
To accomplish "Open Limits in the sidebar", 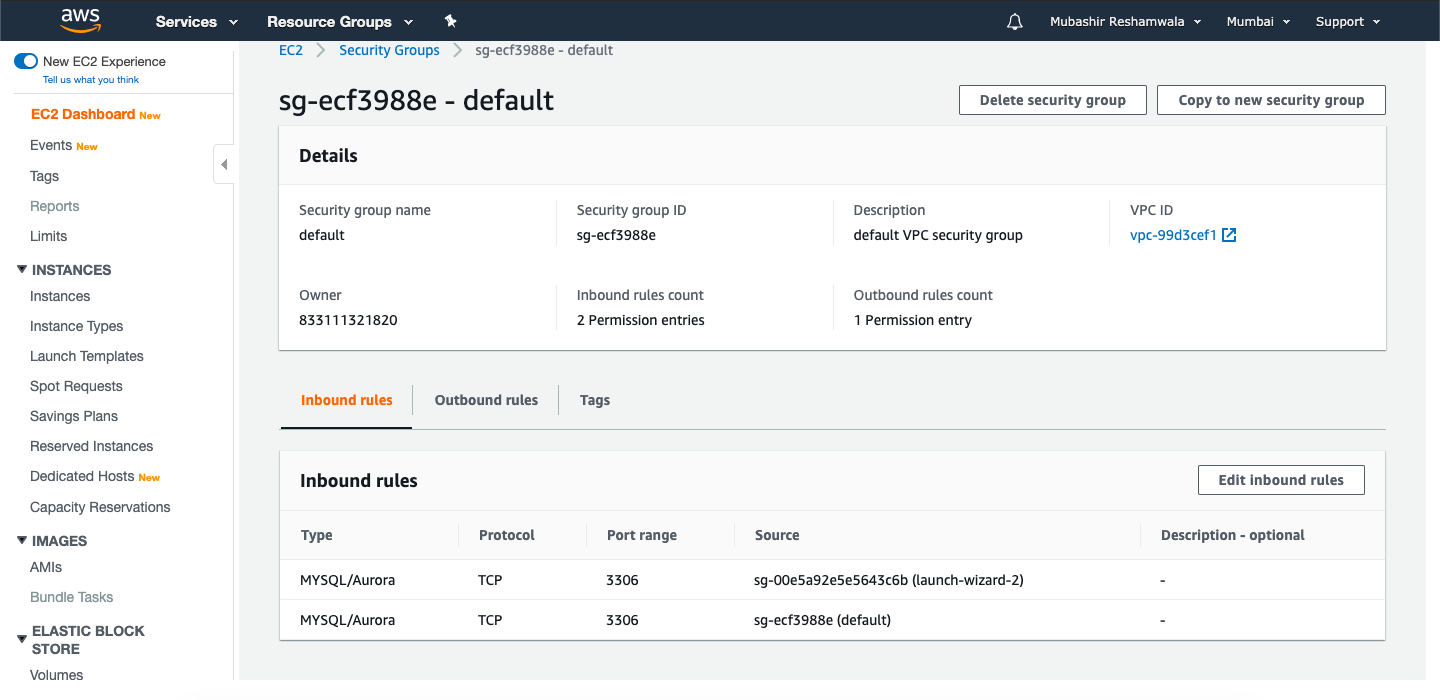I will (x=48, y=236).
